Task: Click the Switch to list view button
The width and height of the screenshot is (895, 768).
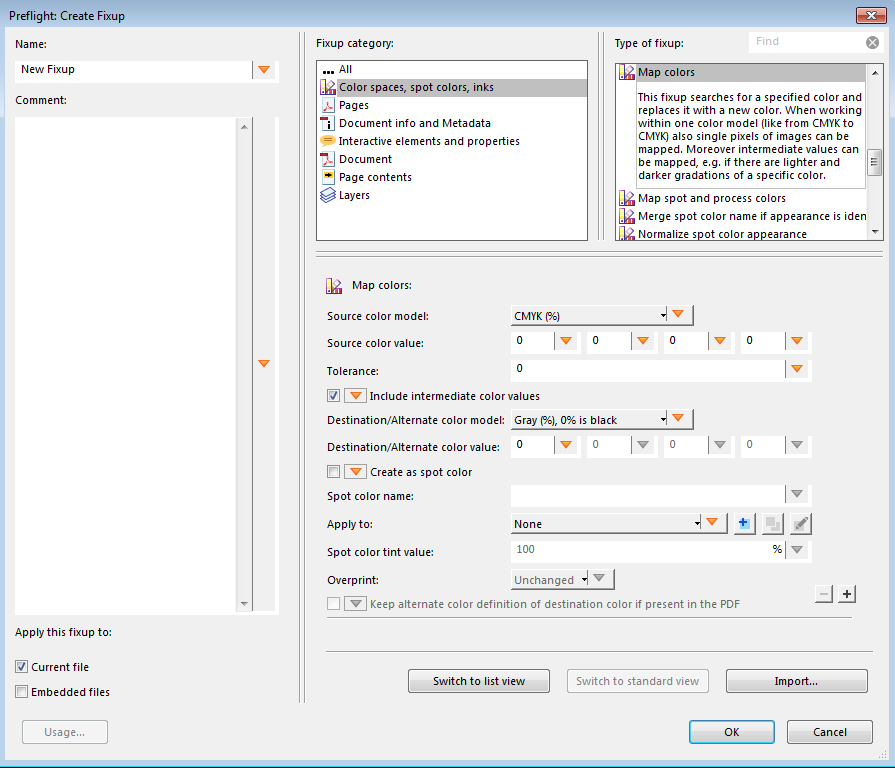Action: (479, 681)
